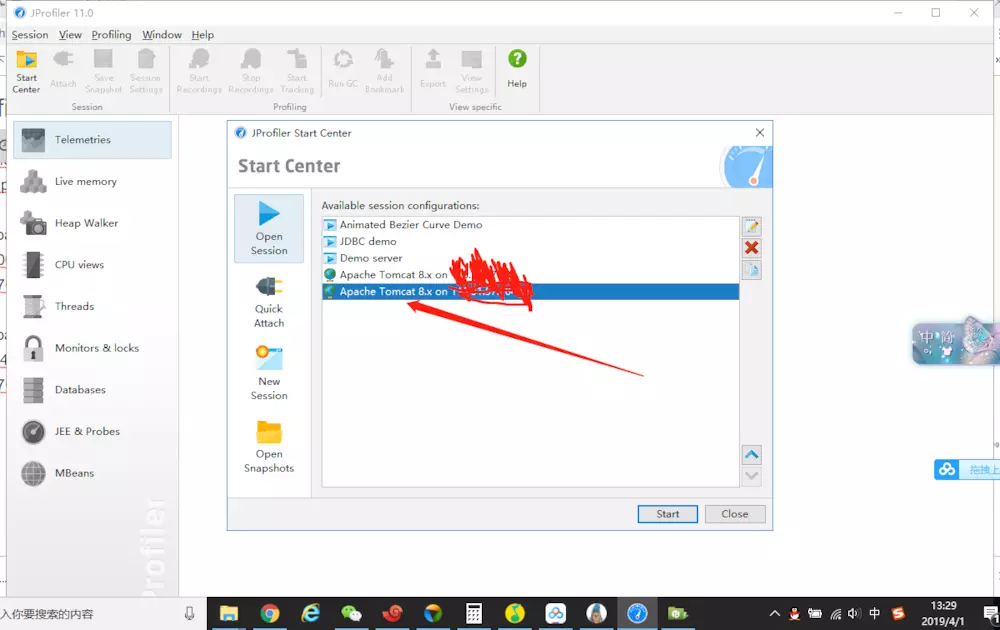Click the microphone icon in search box

189,613
